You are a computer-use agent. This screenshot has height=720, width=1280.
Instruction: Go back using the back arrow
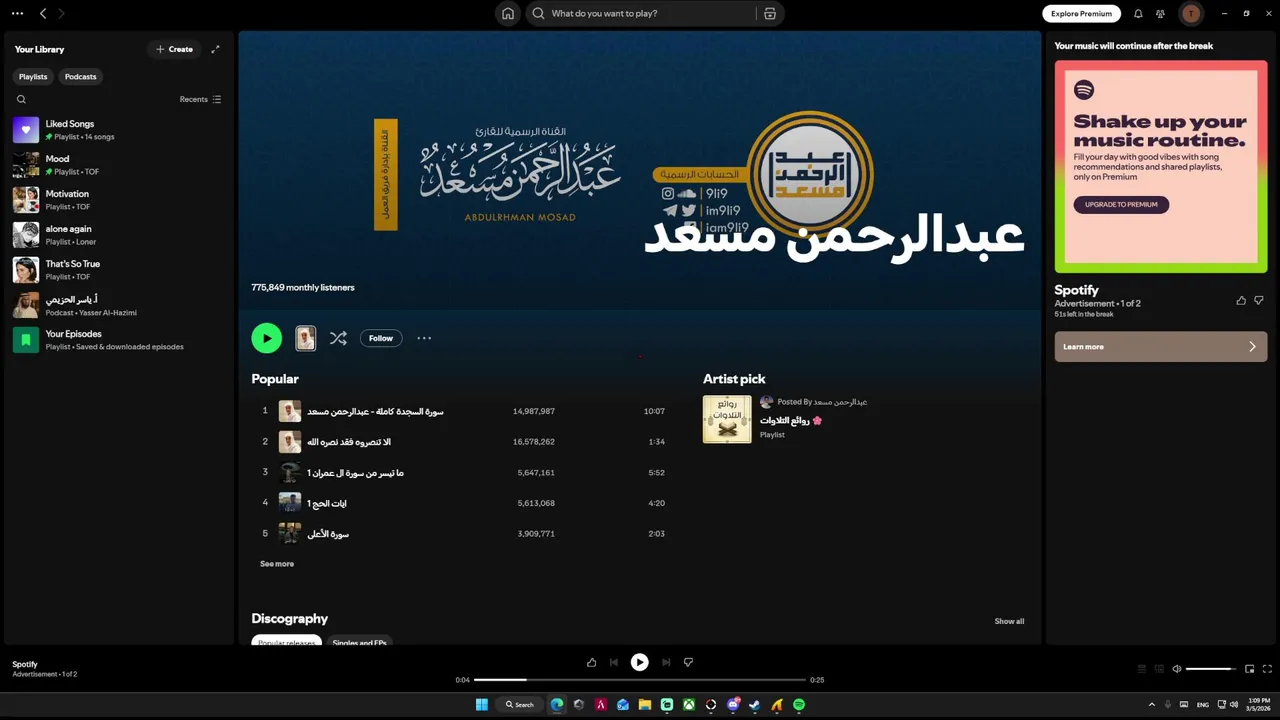(x=43, y=14)
